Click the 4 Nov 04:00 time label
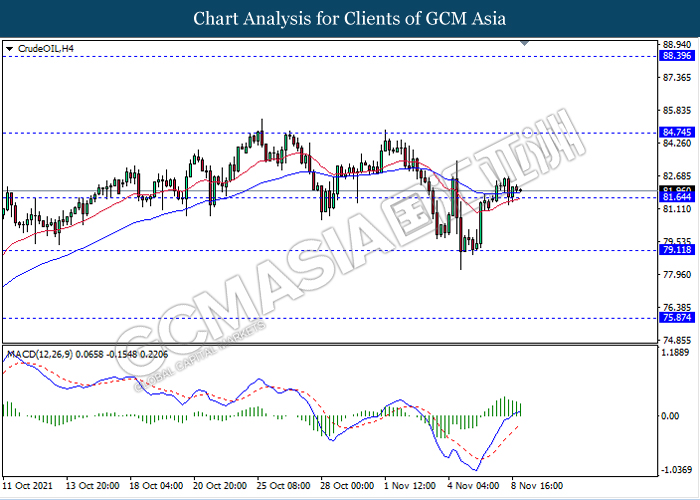The image size is (700, 500). coord(474,486)
